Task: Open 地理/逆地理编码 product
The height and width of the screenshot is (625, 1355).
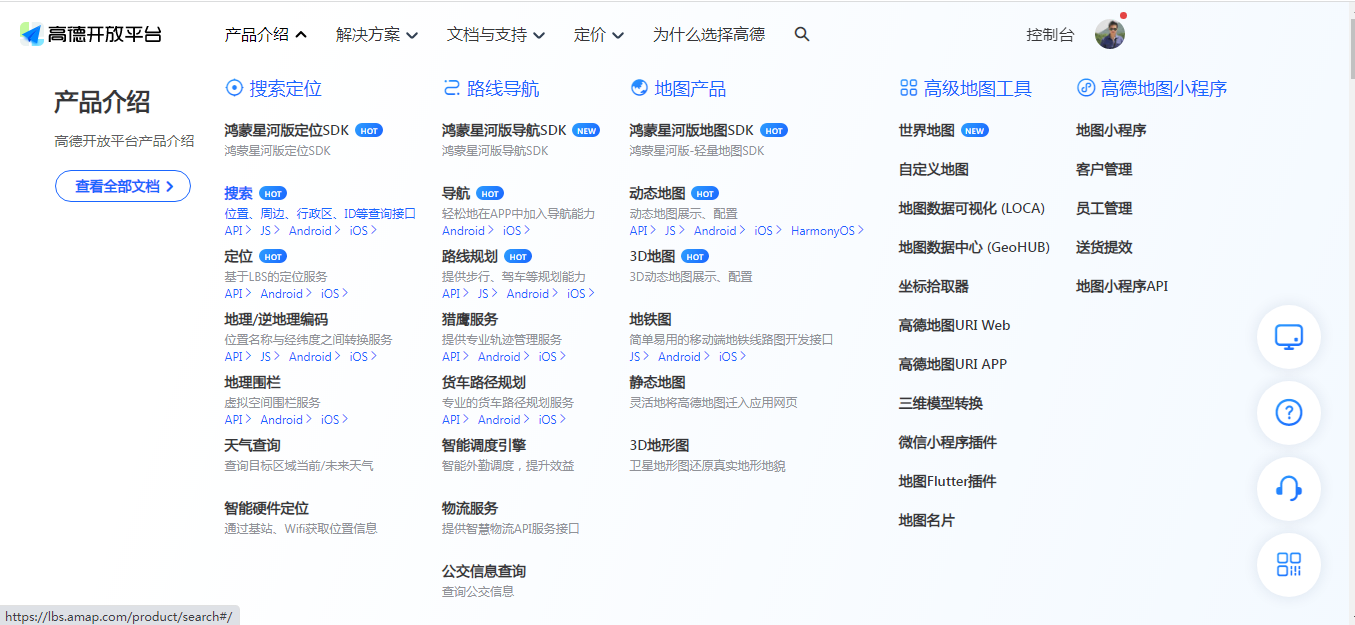Action: (x=276, y=319)
